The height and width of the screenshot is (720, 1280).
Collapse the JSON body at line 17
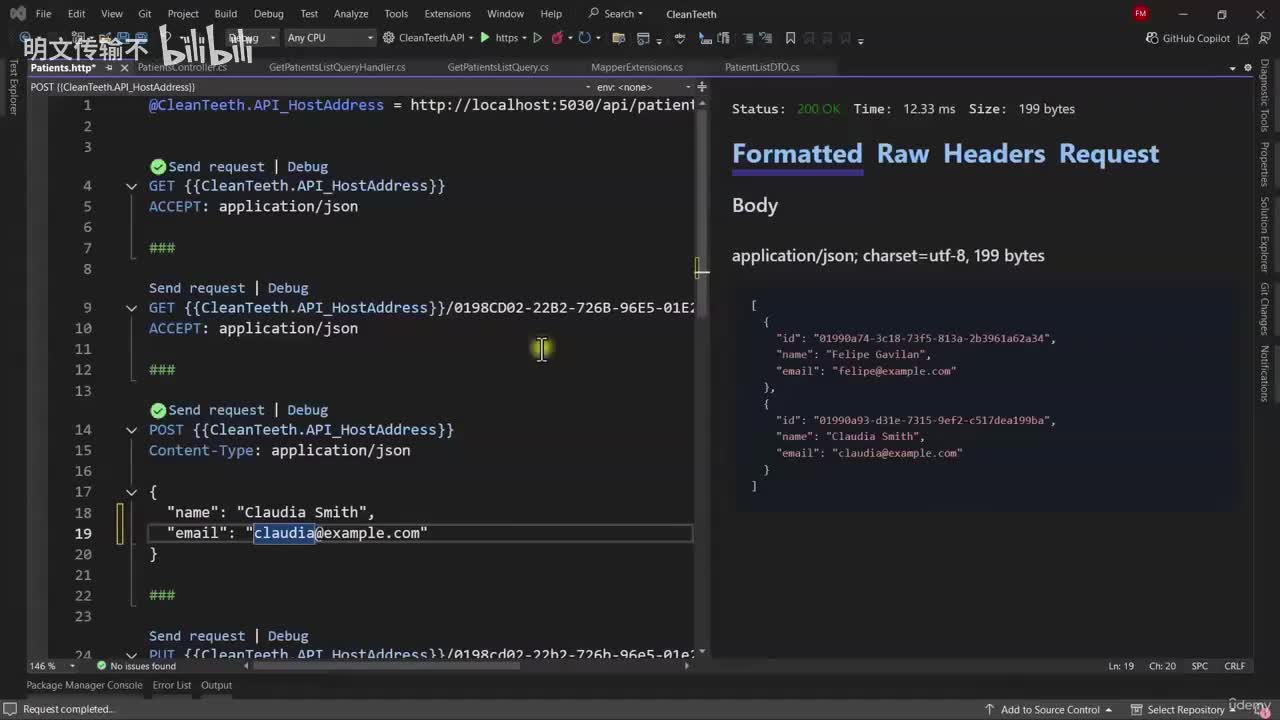click(131, 492)
